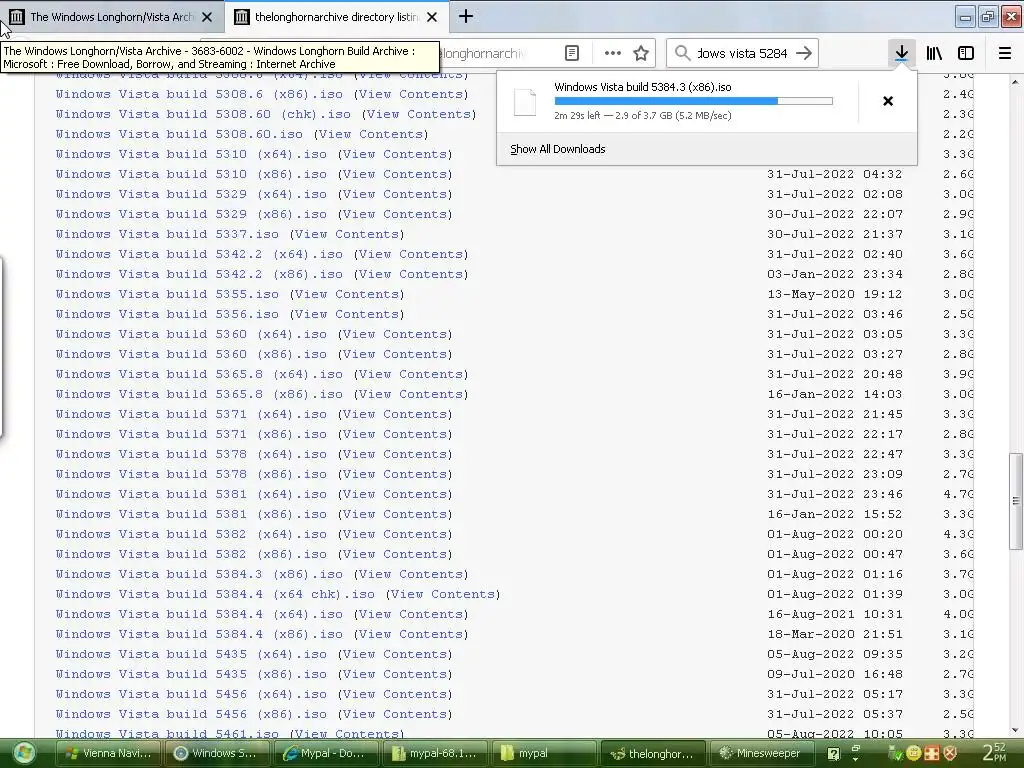View Contents of build 5435 (x64).iso
Image resolution: width=1024 pixels, height=768 pixels.
point(395,654)
